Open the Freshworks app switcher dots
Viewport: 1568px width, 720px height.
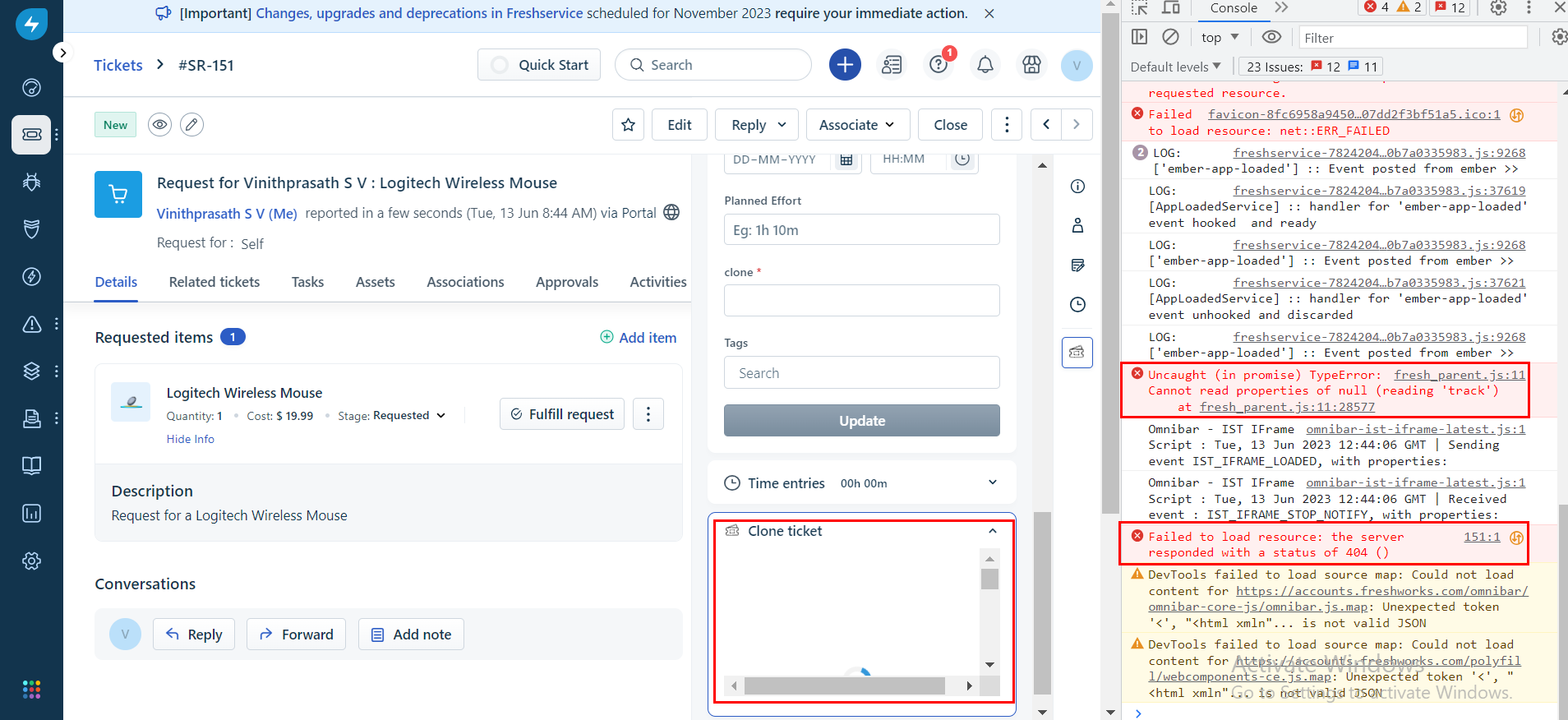(x=31, y=690)
